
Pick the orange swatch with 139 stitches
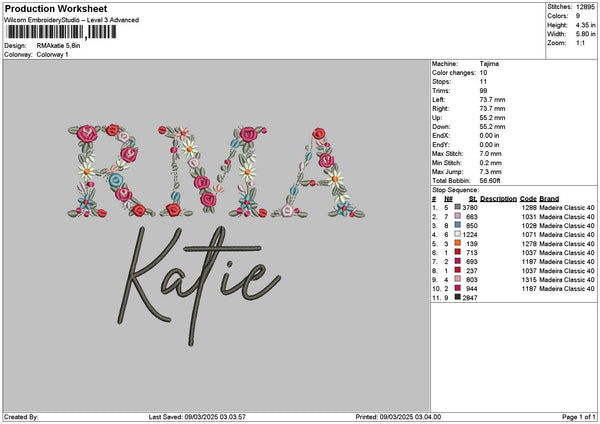(x=458, y=243)
